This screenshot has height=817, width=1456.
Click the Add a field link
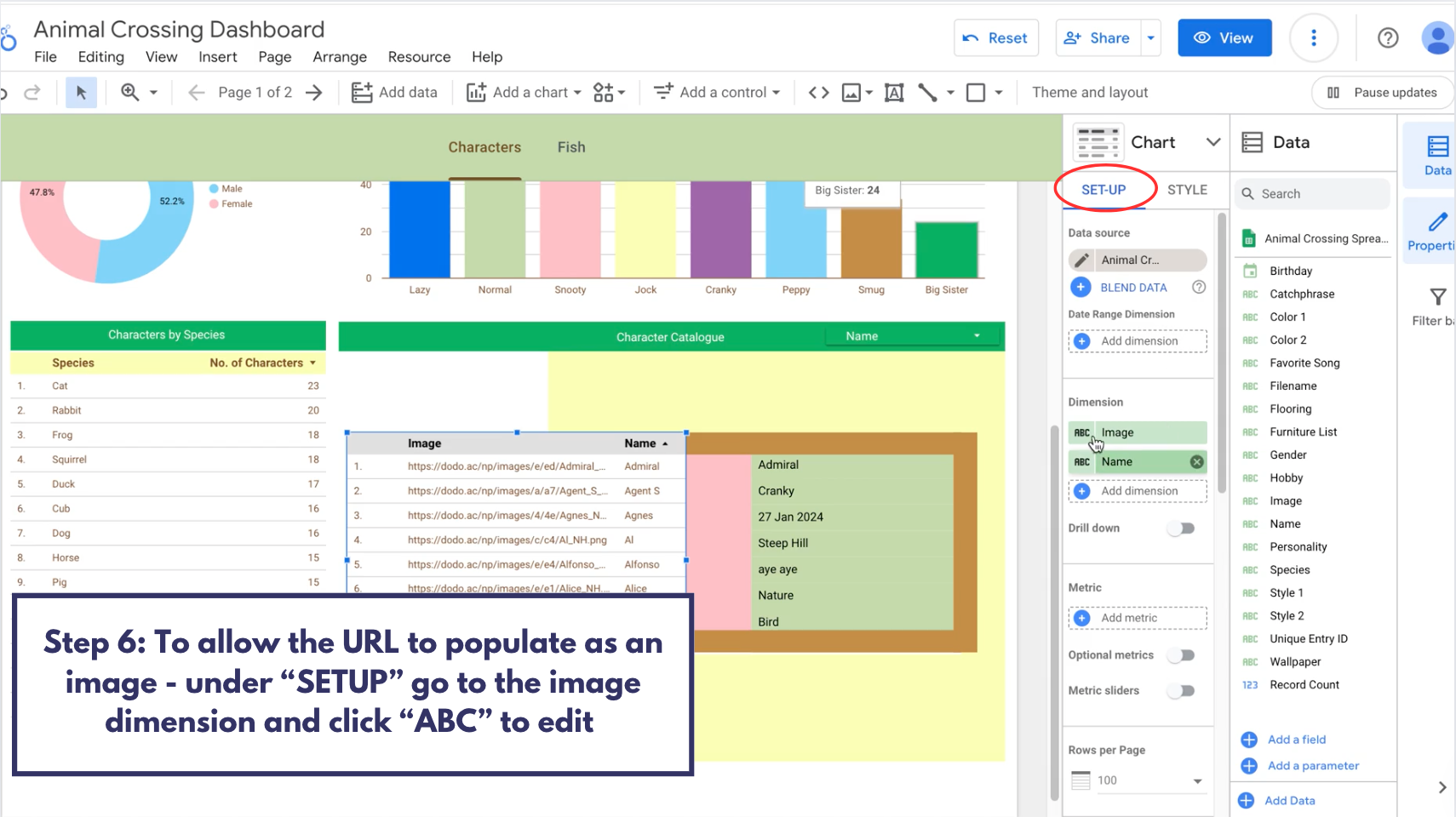click(1296, 740)
